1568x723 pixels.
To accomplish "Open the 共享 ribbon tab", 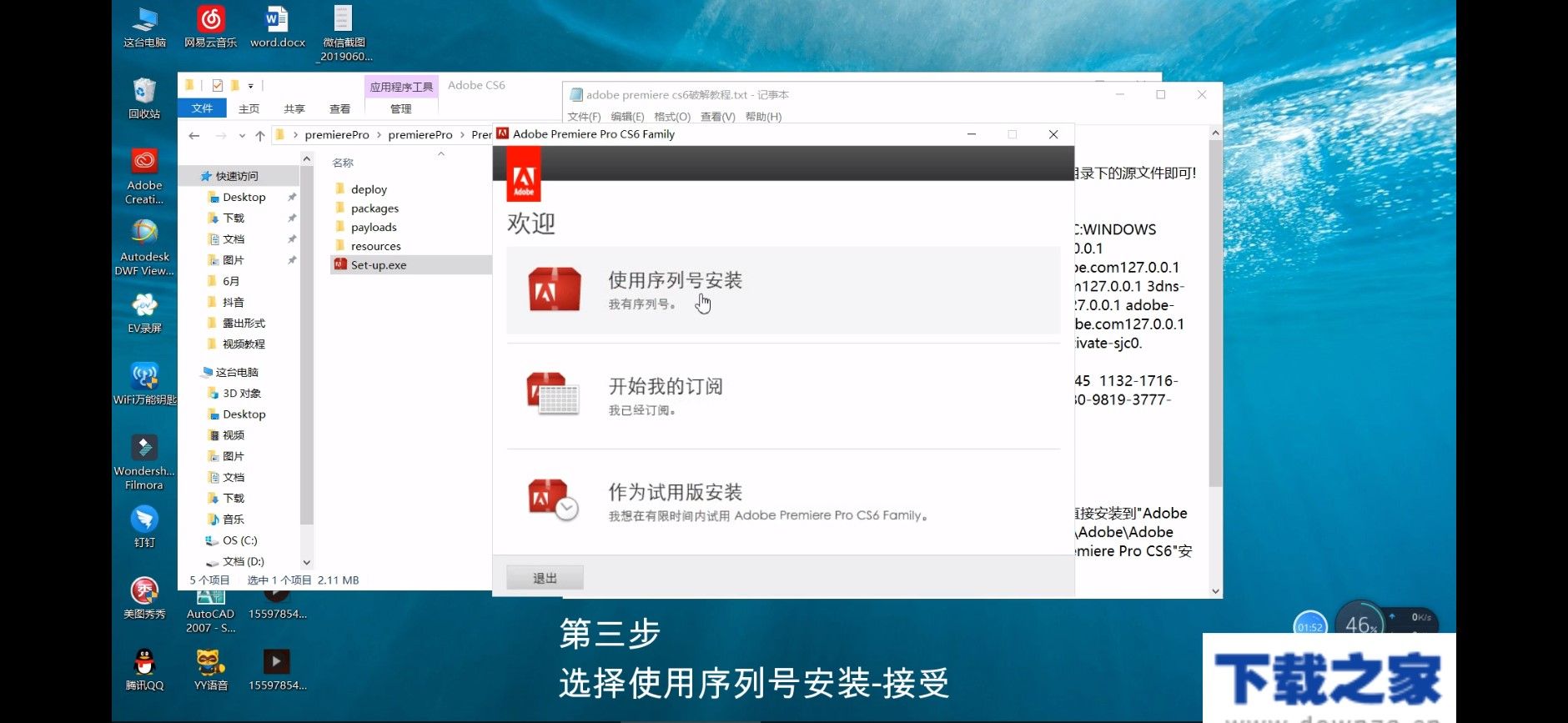I will coord(294,108).
